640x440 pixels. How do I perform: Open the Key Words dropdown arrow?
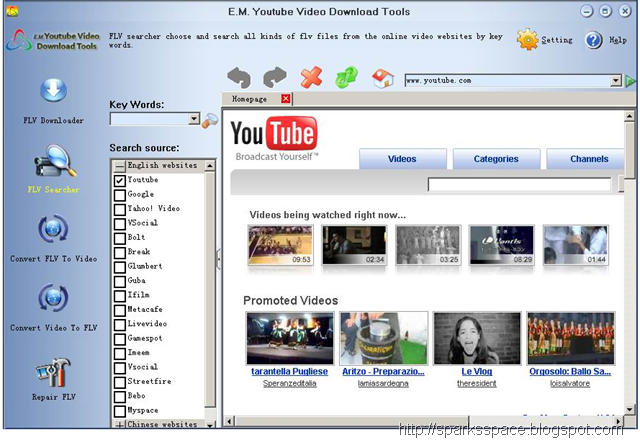(194, 119)
